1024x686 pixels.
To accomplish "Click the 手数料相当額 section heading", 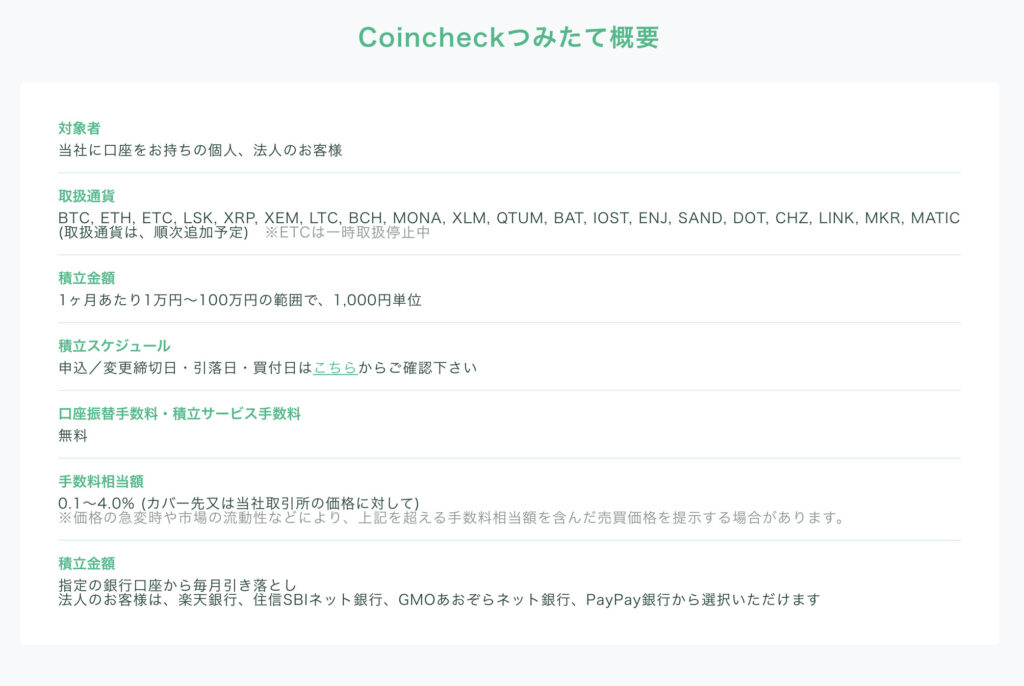I will coord(101,482).
